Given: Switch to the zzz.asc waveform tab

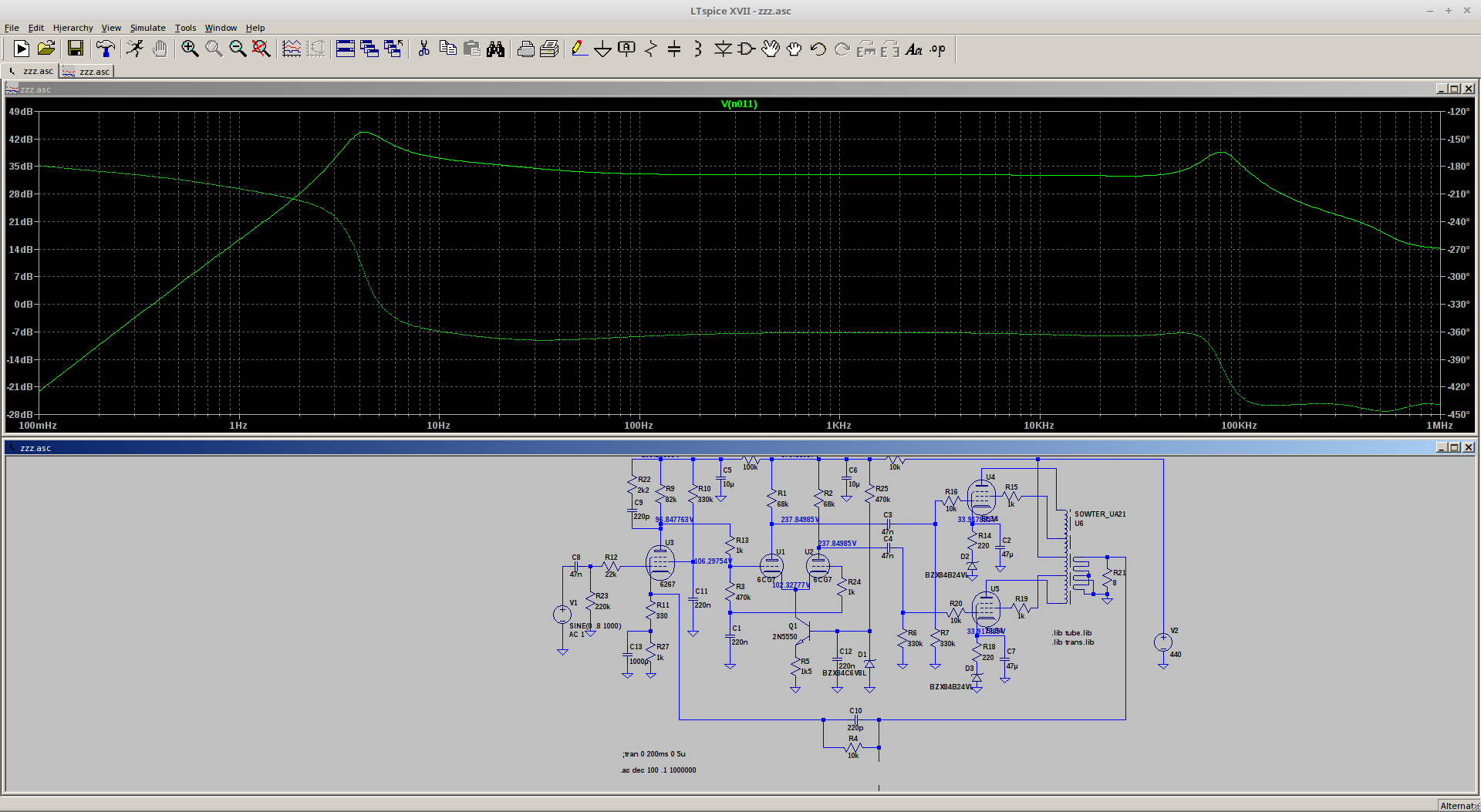Looking at the screenshot, I should click(86, 72).
